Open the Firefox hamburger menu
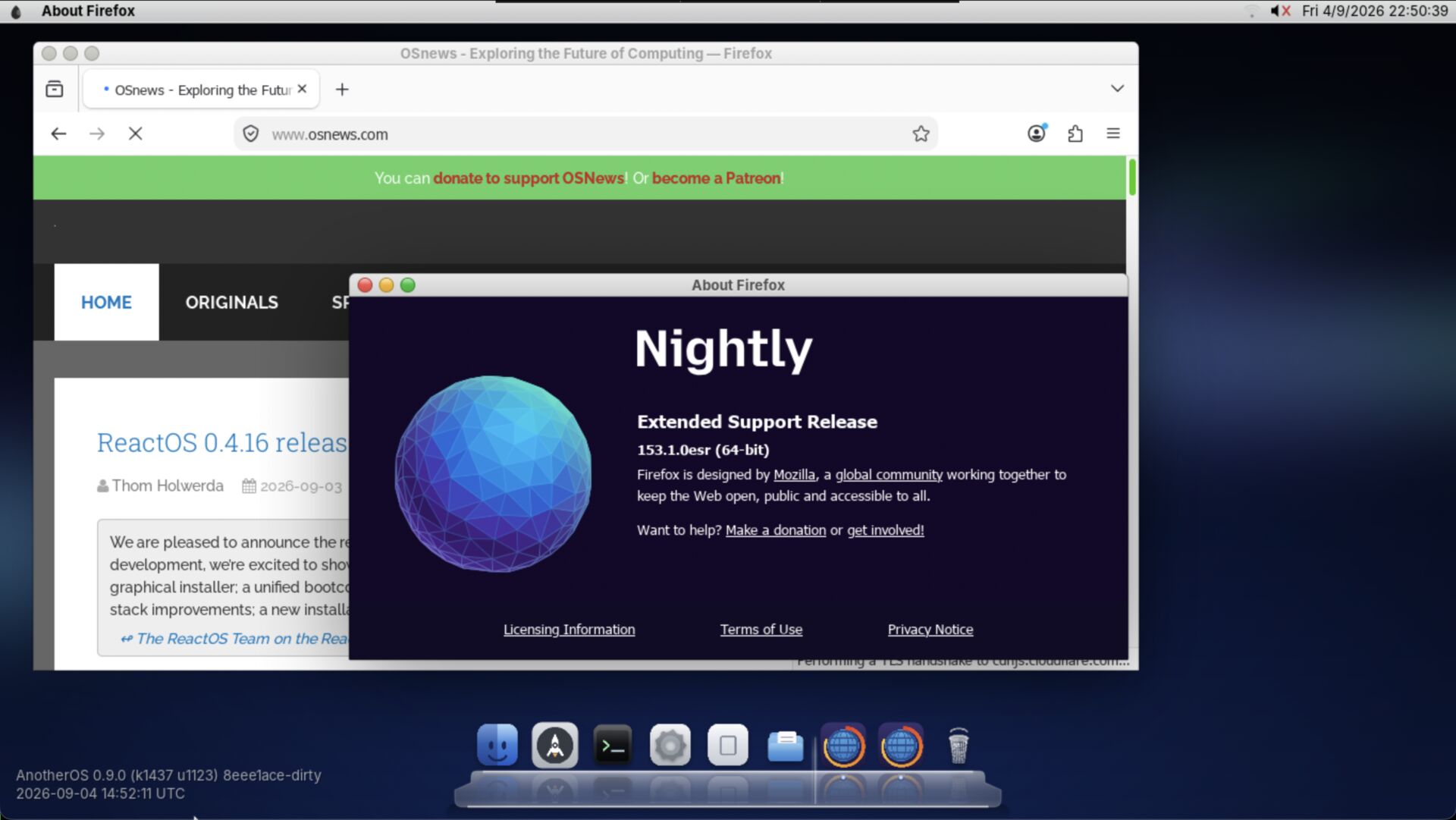 (x=1113, y=134)
